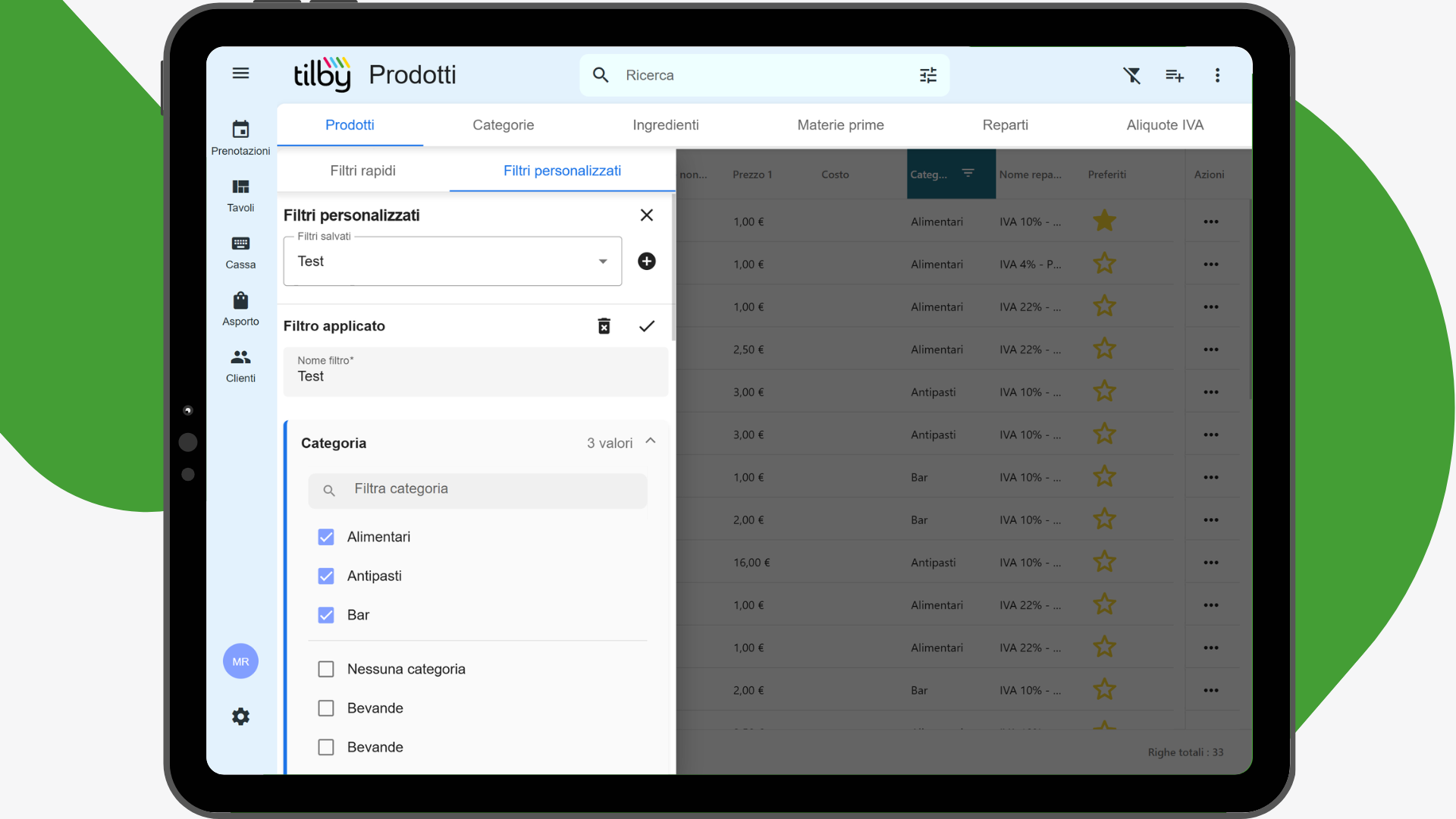Click the Nome repa... column header

point(1030,174)
